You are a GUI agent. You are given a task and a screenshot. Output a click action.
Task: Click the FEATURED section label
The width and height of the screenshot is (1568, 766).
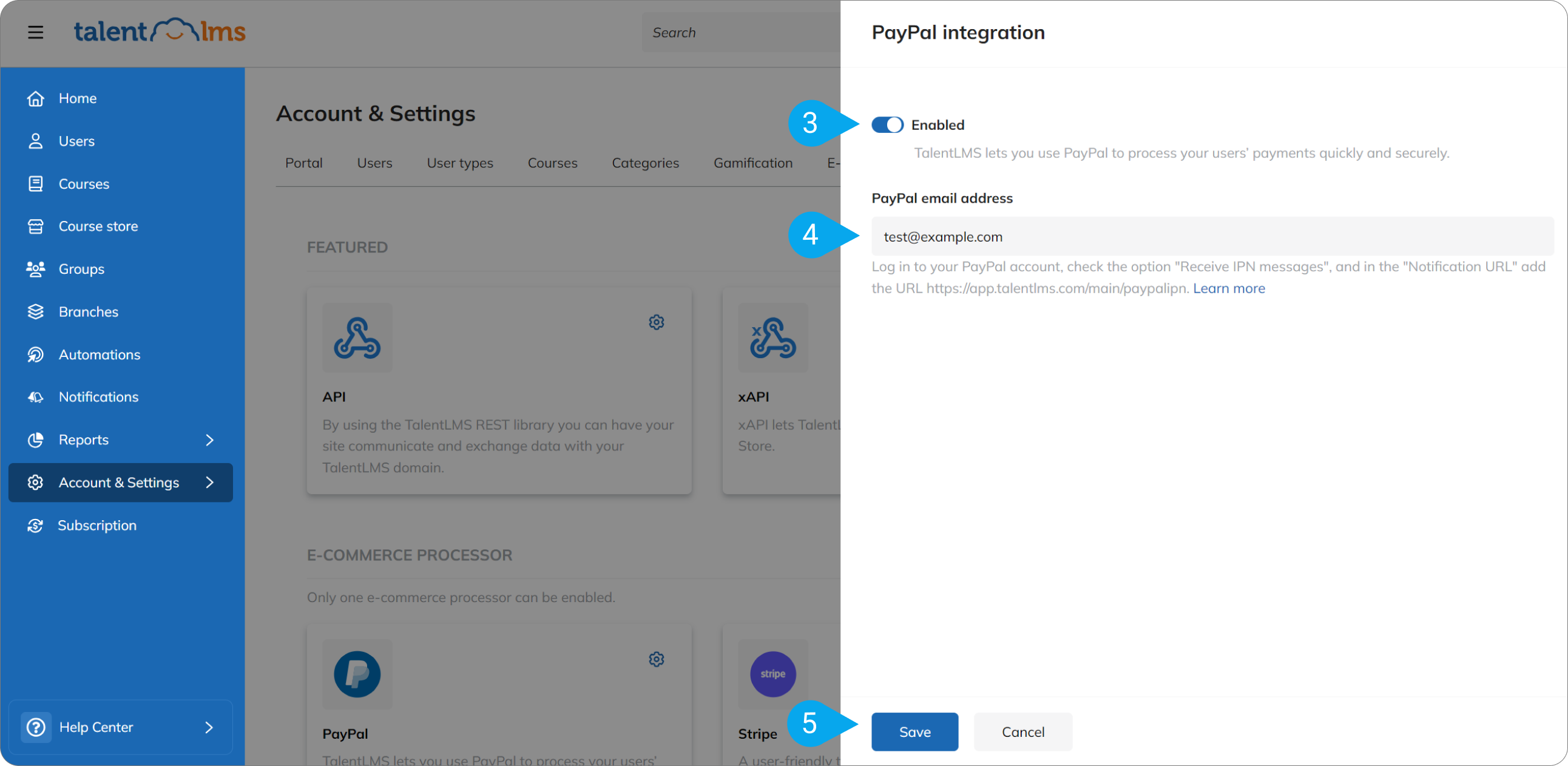click(347, 246)
